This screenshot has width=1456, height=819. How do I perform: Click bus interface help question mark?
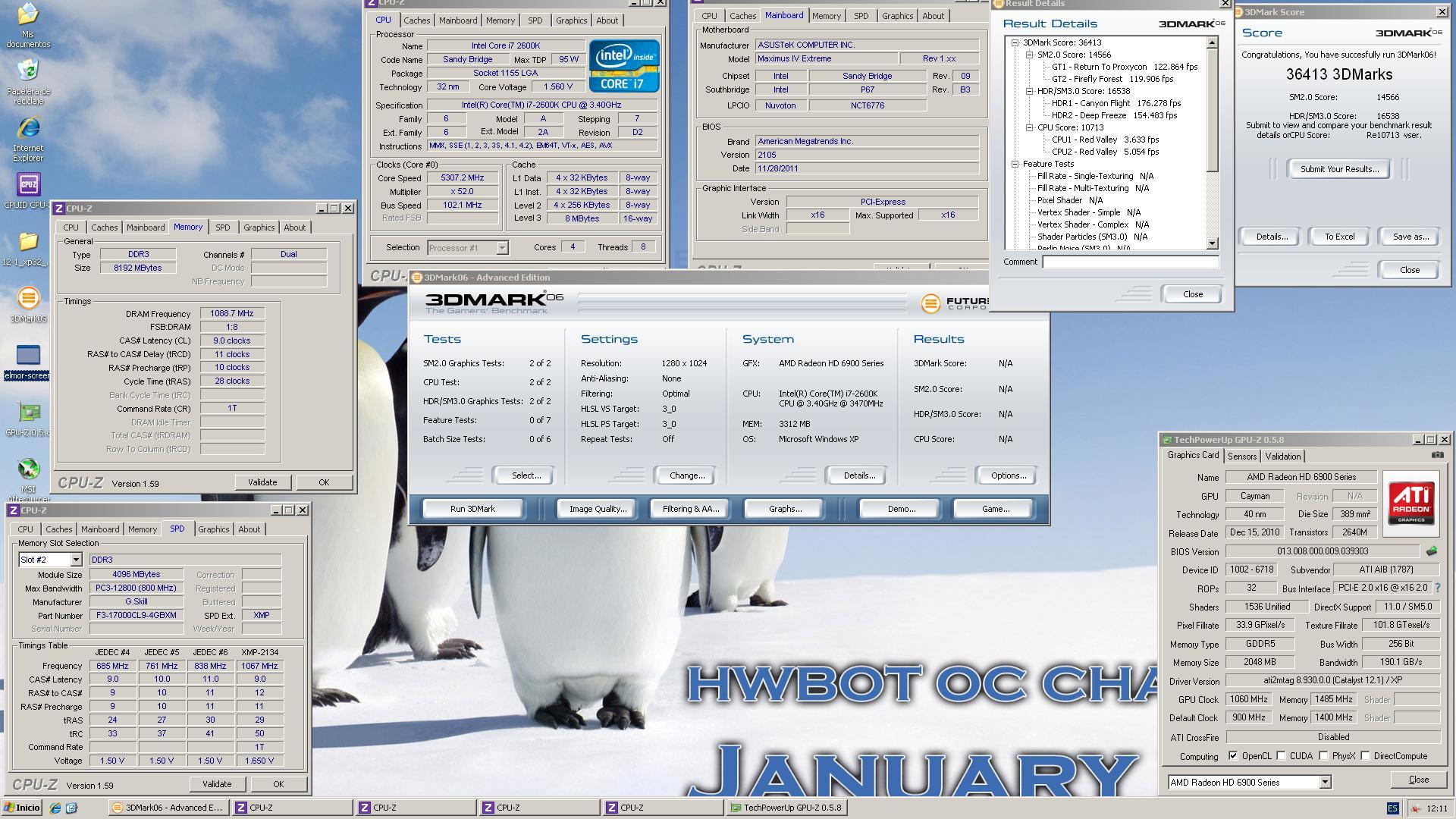1437,588
